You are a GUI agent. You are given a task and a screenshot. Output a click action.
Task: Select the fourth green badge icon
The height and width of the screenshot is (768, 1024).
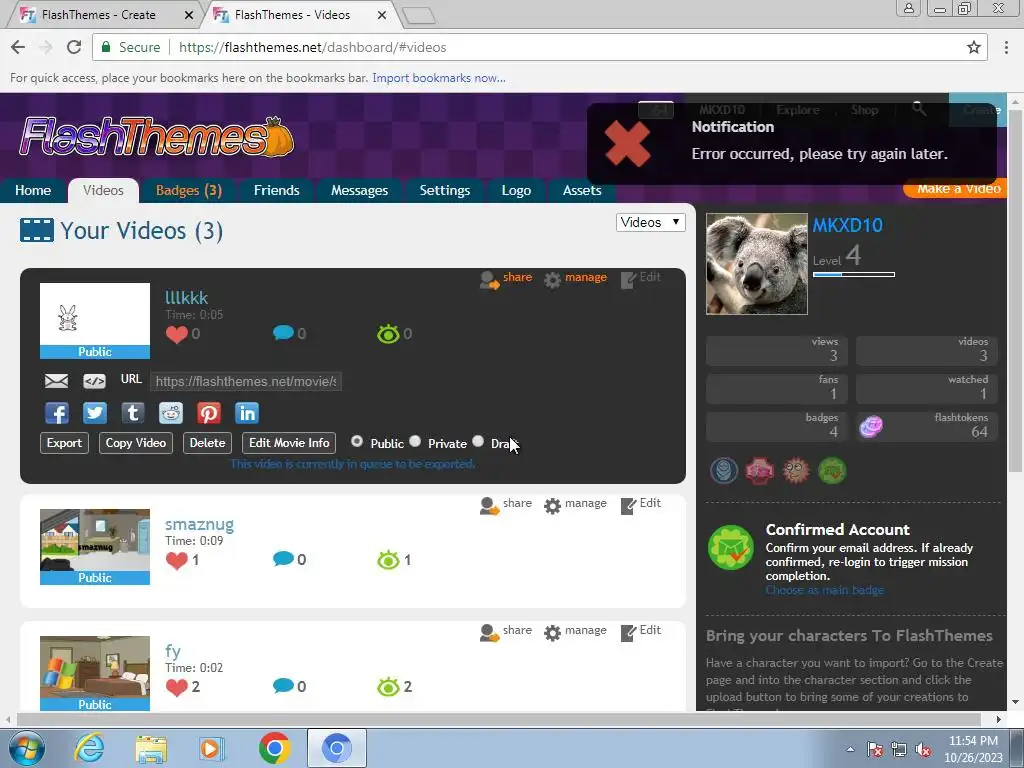click(x=832, y=470)
